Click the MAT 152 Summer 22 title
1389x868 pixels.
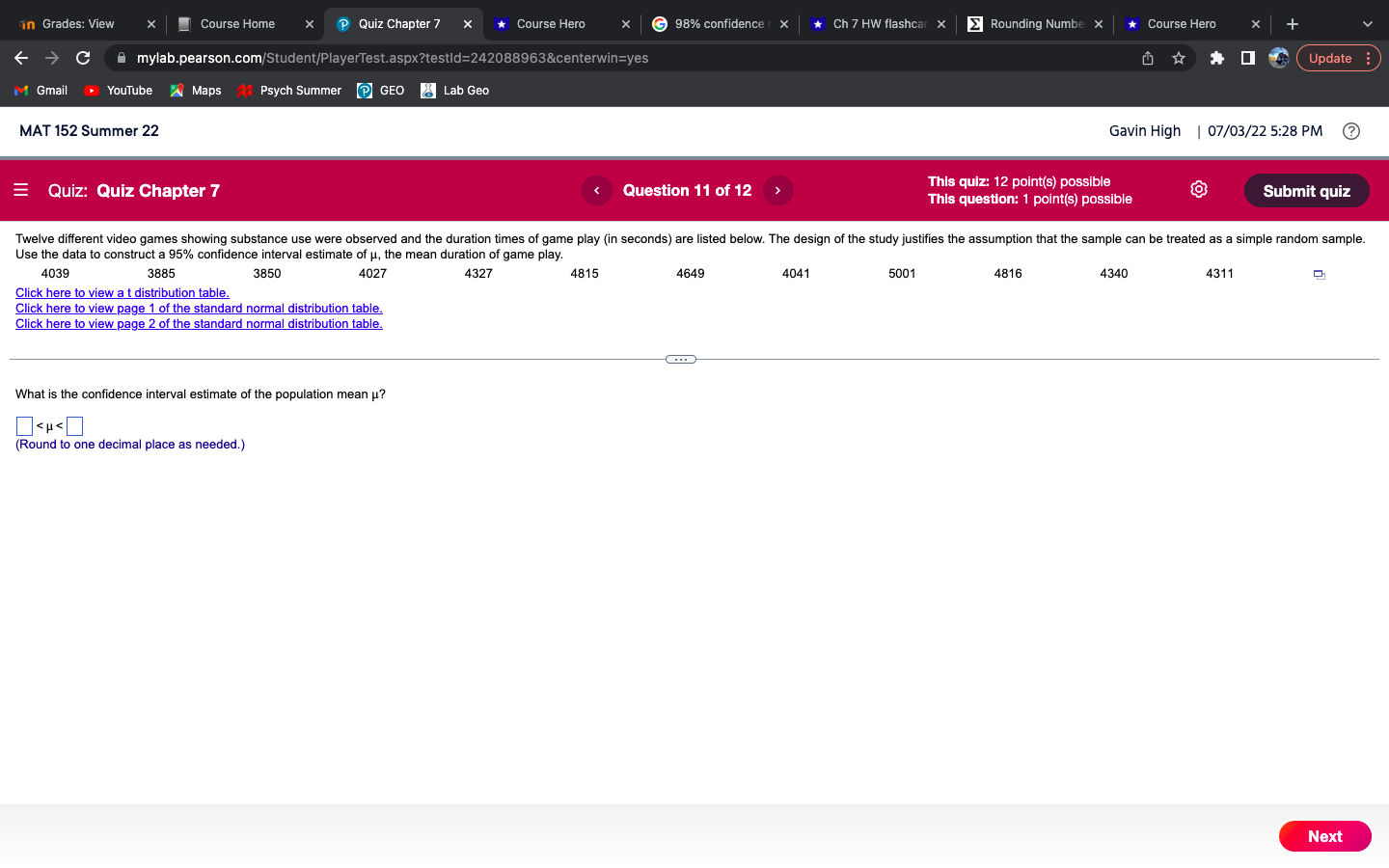[89, 131]
